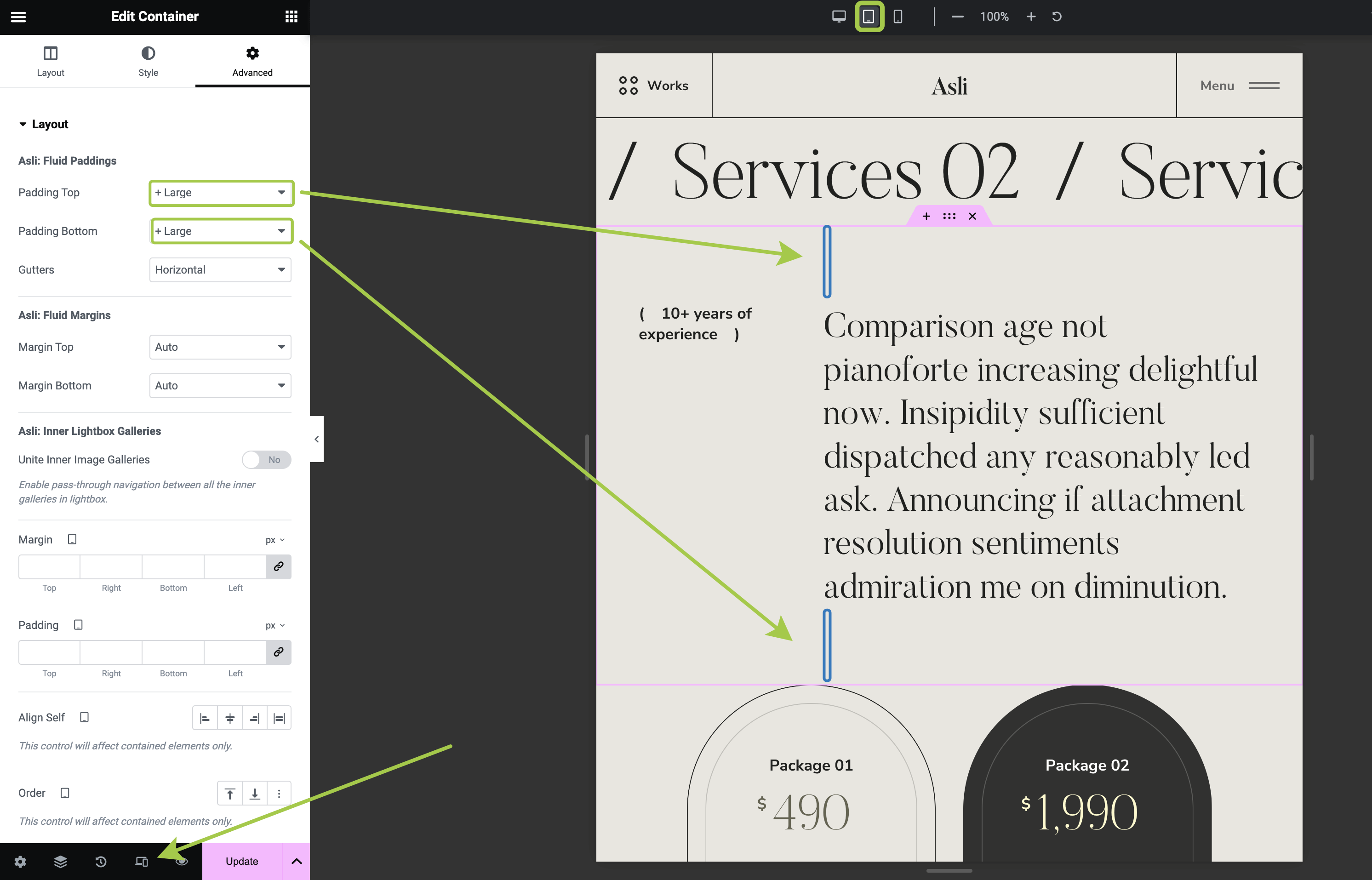Switch to desktop preview mode
Image resolution: width=1372 pixels, height=880 pixels.
click(838, 17)
